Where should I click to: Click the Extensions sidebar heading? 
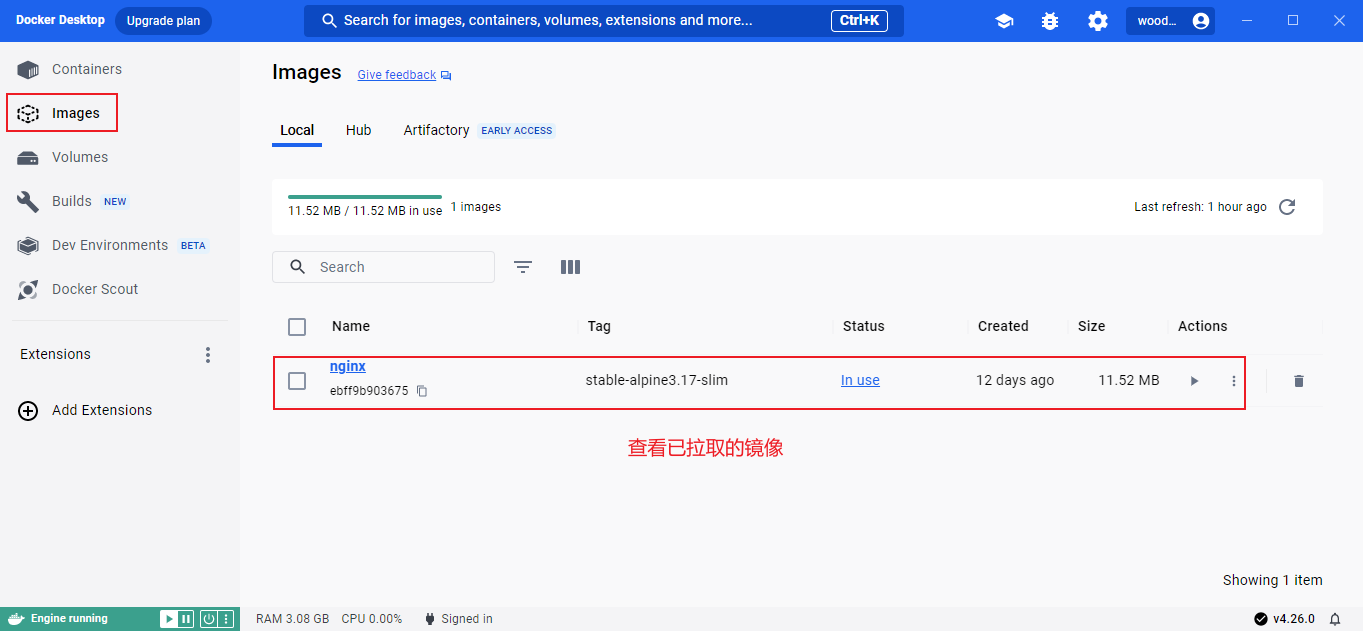55,354
